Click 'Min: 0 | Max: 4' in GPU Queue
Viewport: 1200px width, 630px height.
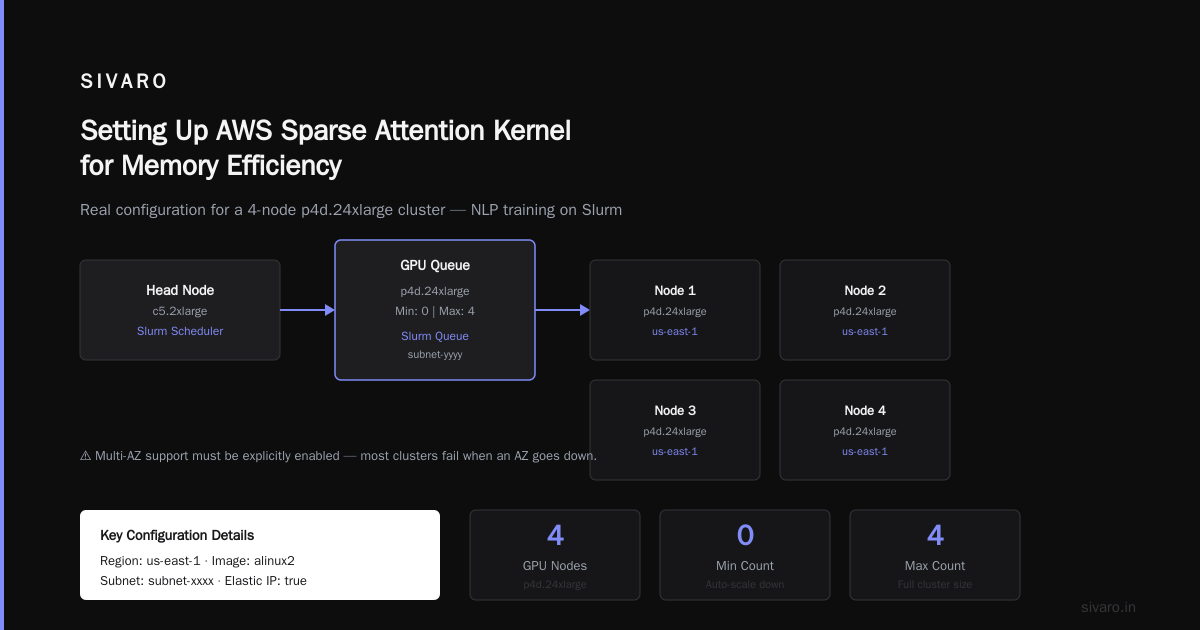coord(435,311)
